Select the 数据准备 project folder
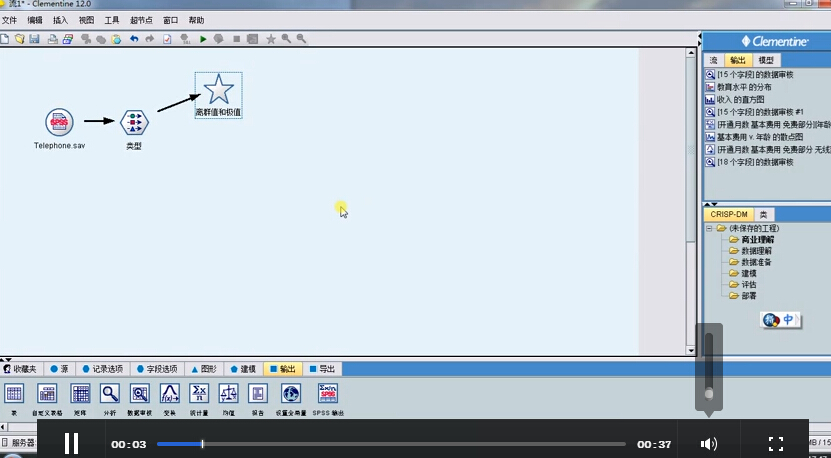 tap(756, 262)
